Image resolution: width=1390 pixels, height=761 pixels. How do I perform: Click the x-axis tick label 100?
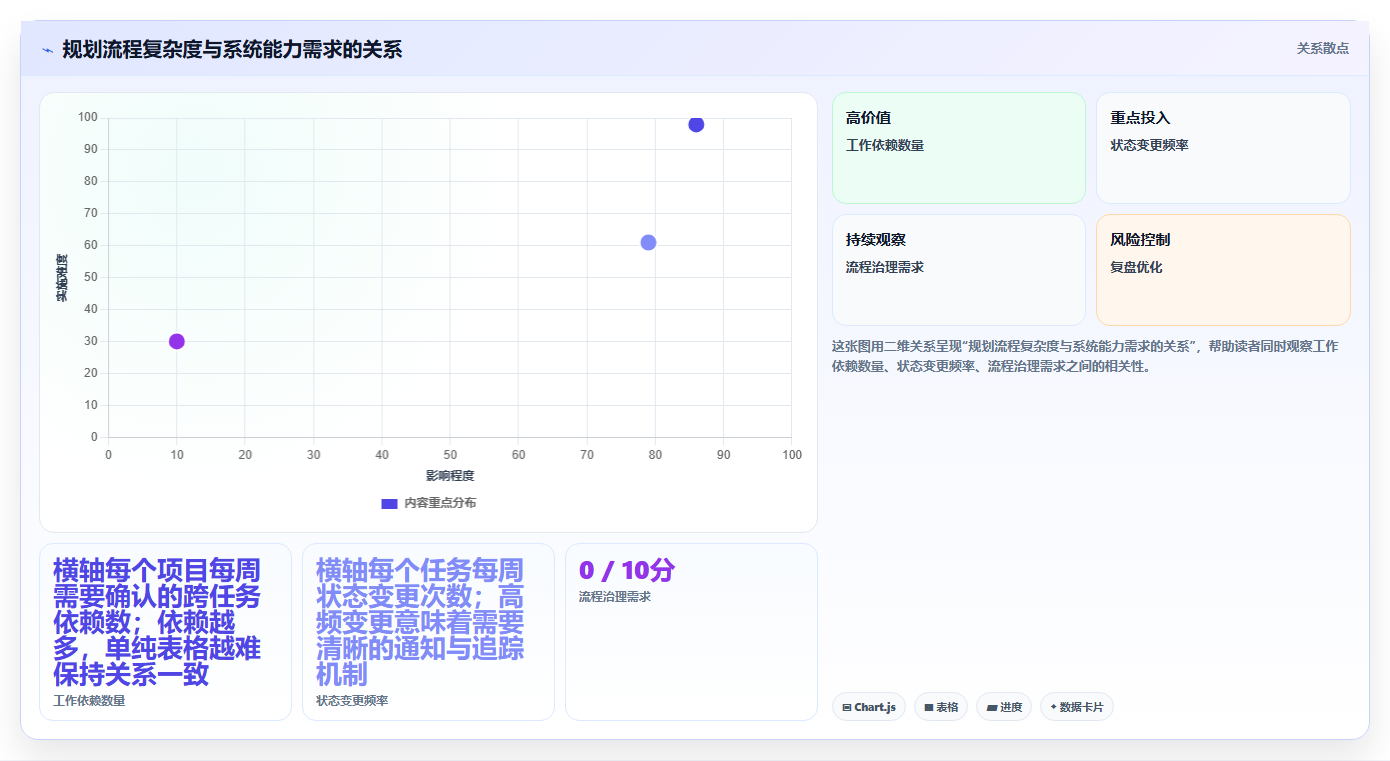pyautogui.click(x=792, y=455)
